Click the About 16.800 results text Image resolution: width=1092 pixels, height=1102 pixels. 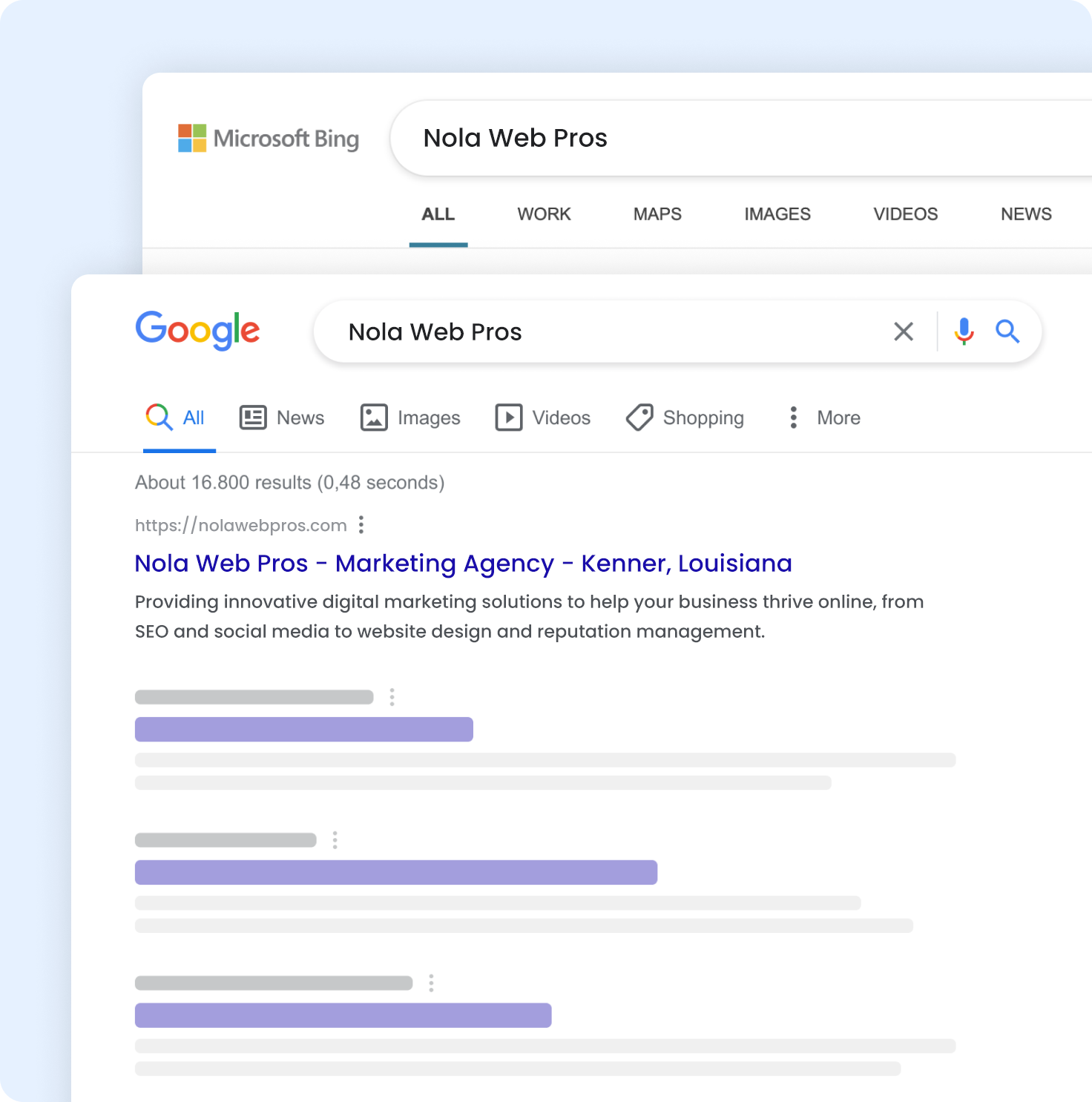click(x=289, y=483)
